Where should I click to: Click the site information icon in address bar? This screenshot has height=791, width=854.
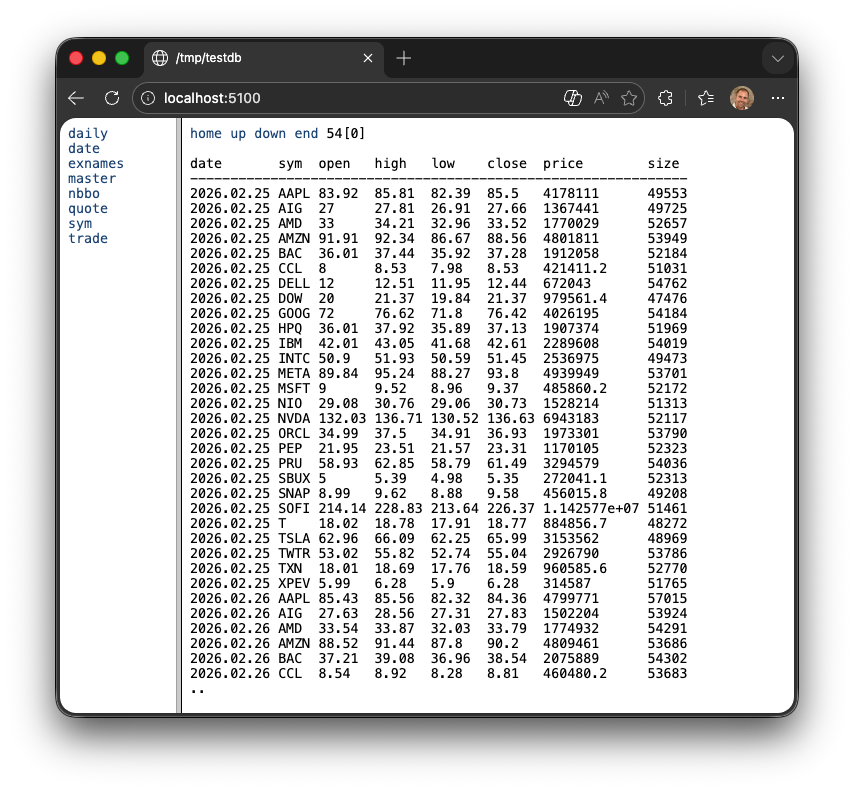coord(147,98)
